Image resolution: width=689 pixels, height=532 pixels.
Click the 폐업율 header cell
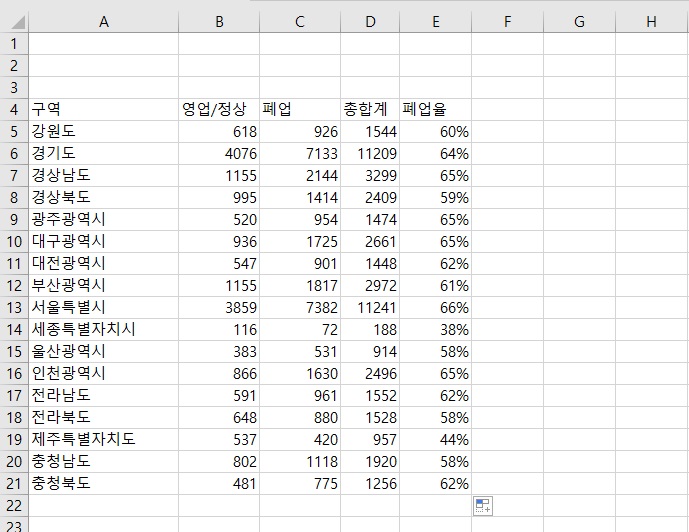tap(435, 110)
